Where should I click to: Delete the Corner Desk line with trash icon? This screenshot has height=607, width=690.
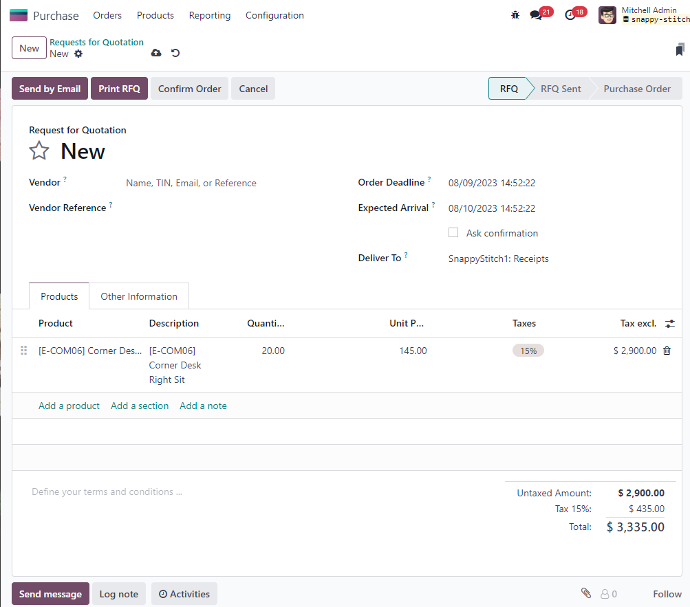point(667,351)
